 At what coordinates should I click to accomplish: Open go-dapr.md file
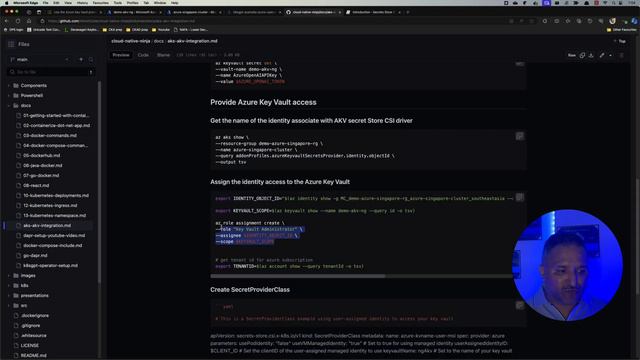(35, 256)
